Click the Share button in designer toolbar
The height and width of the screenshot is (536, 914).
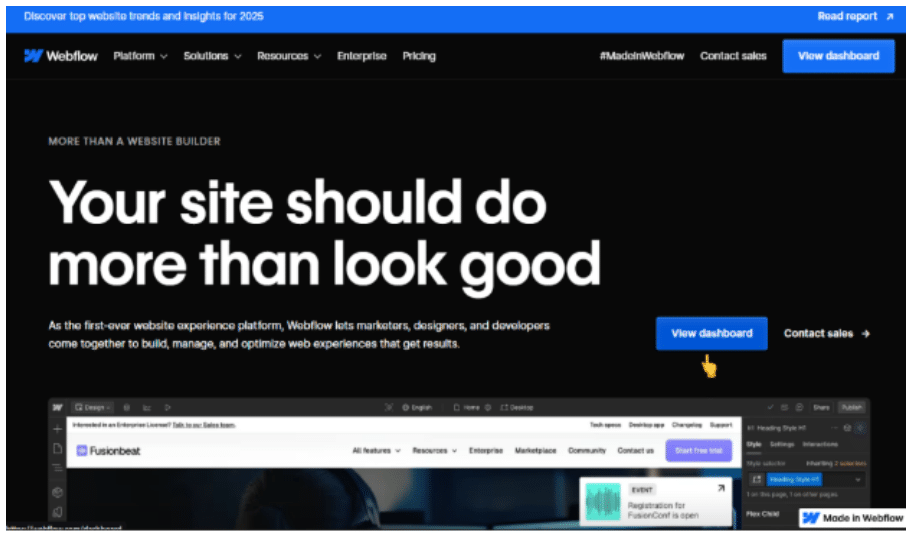pos(821,407)
